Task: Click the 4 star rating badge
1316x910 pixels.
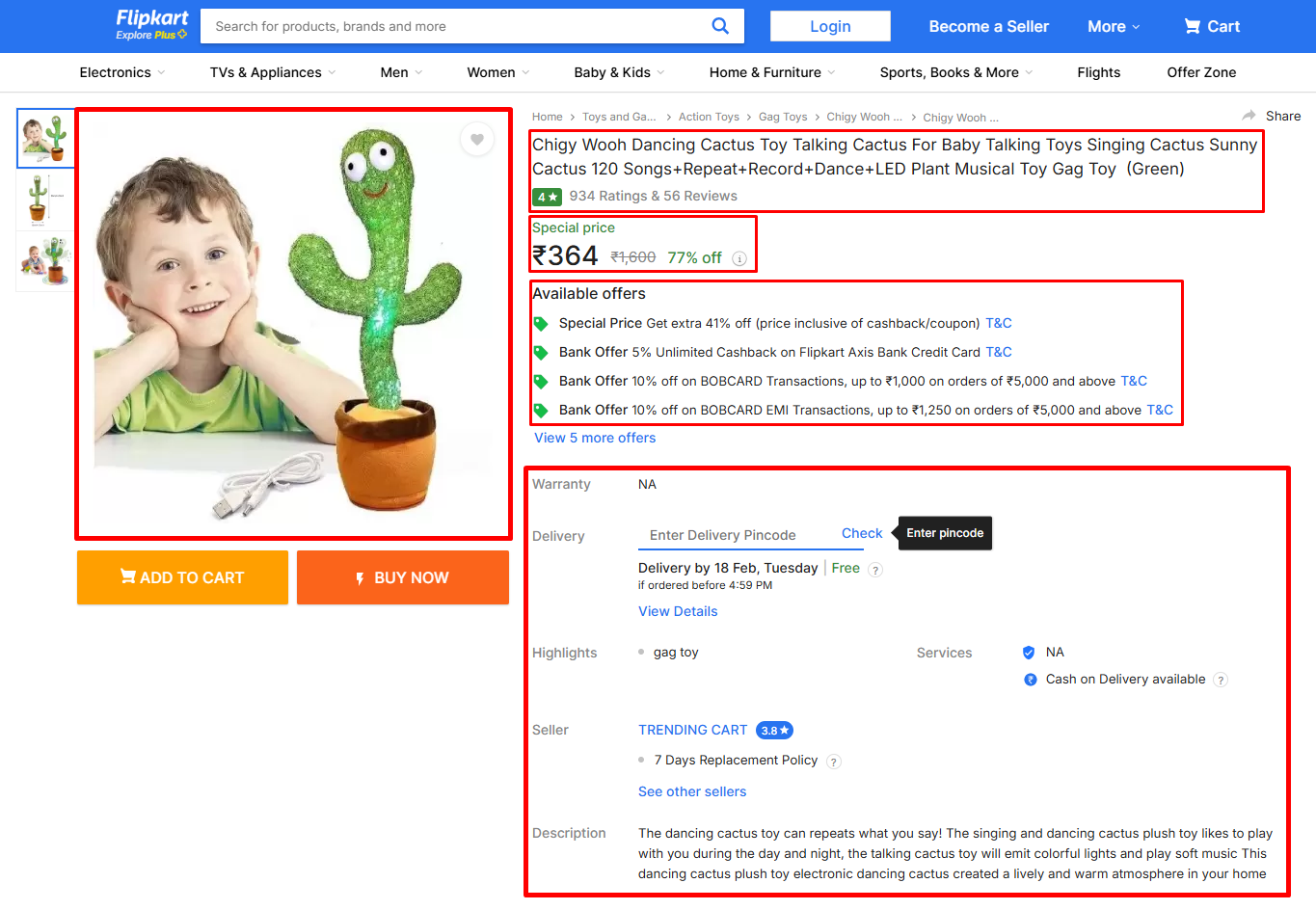Action: pyautogui.click(x=547, y=197)
